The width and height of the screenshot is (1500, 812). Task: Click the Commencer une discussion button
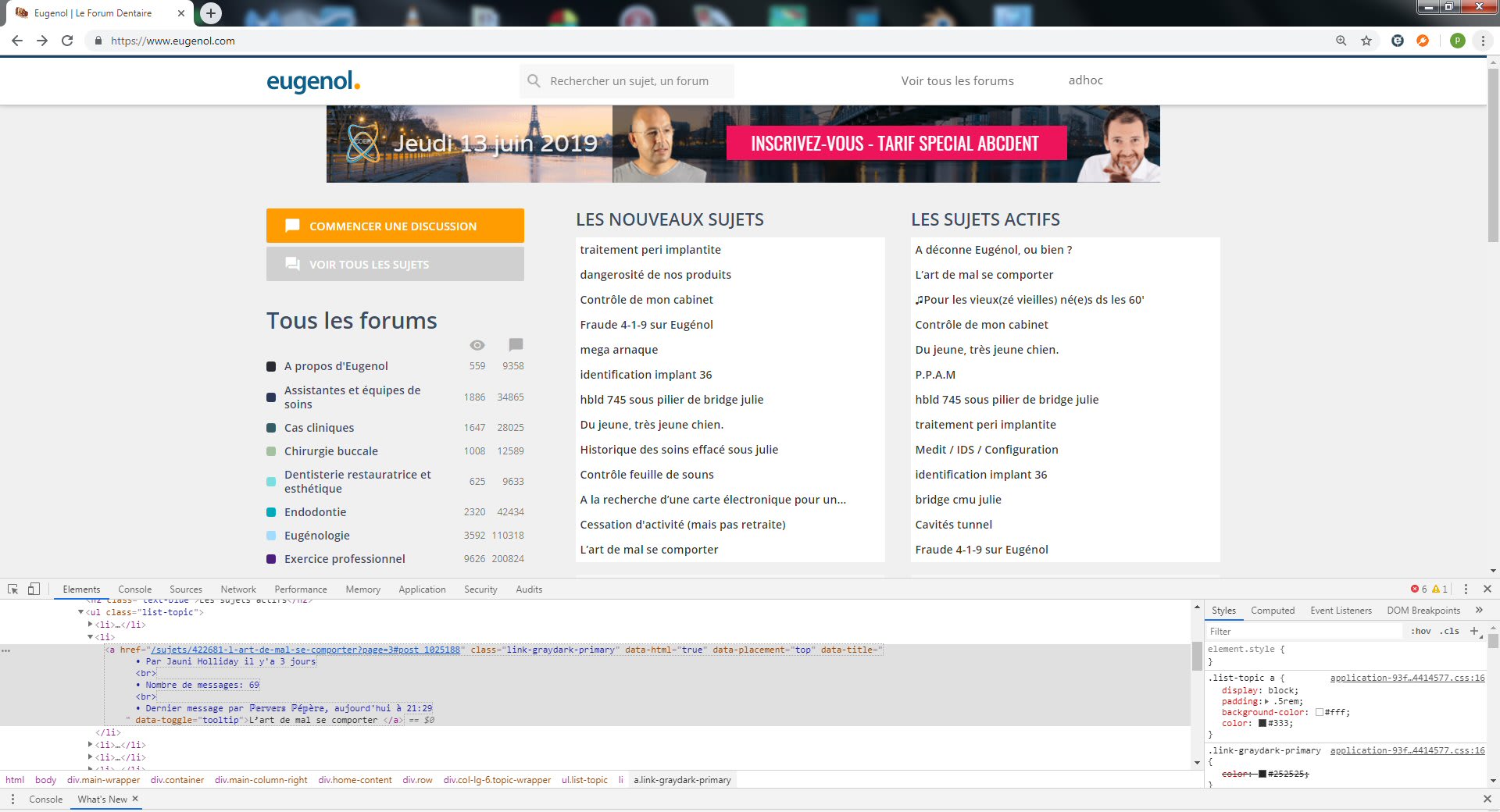coord(395,226)
